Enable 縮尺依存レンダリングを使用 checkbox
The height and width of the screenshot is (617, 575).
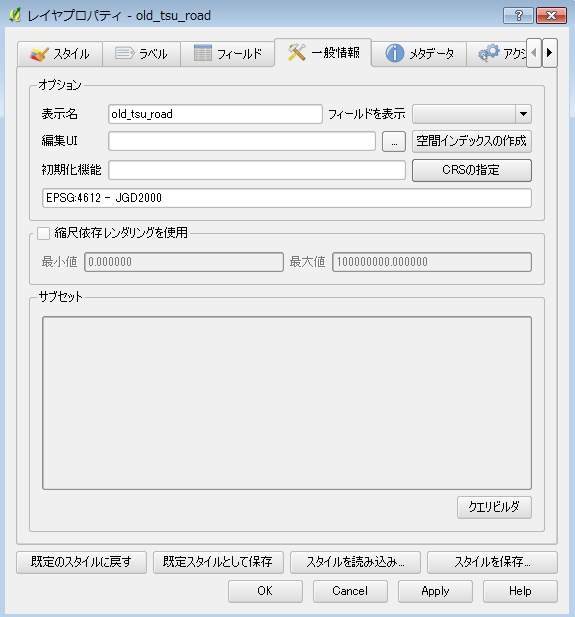click(43, 233)
